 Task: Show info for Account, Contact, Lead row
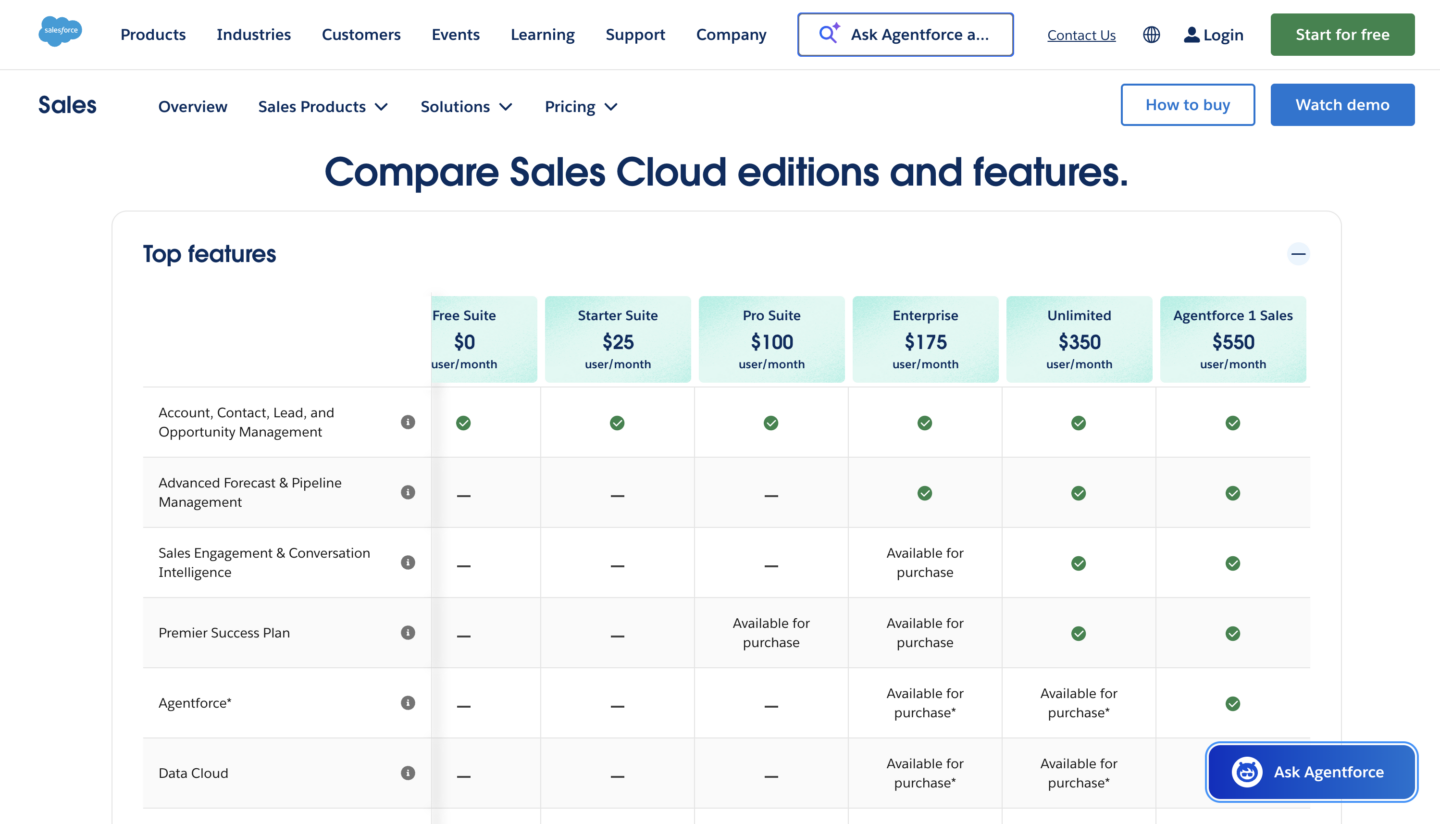click(408, 422)
